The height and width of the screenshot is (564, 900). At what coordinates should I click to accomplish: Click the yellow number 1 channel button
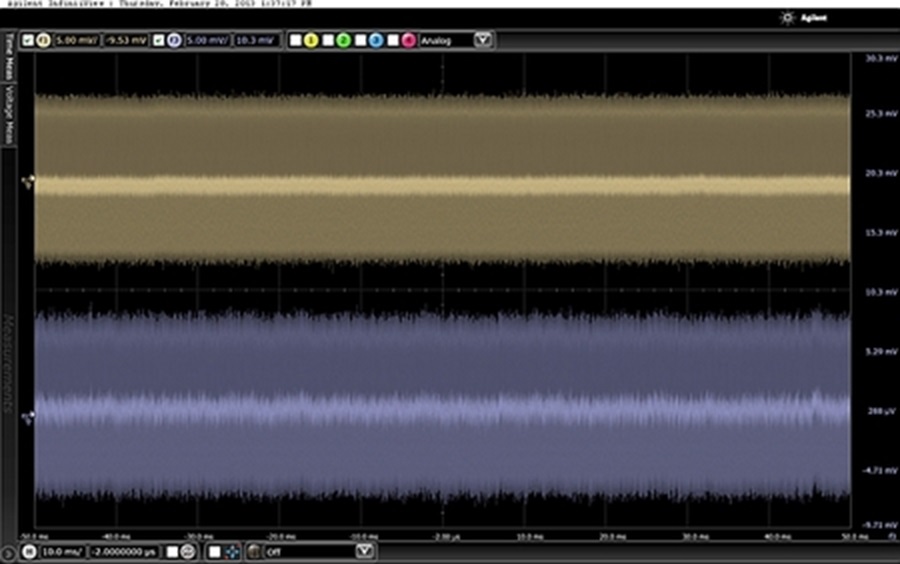pyautogui.click(x=311, y=40)
